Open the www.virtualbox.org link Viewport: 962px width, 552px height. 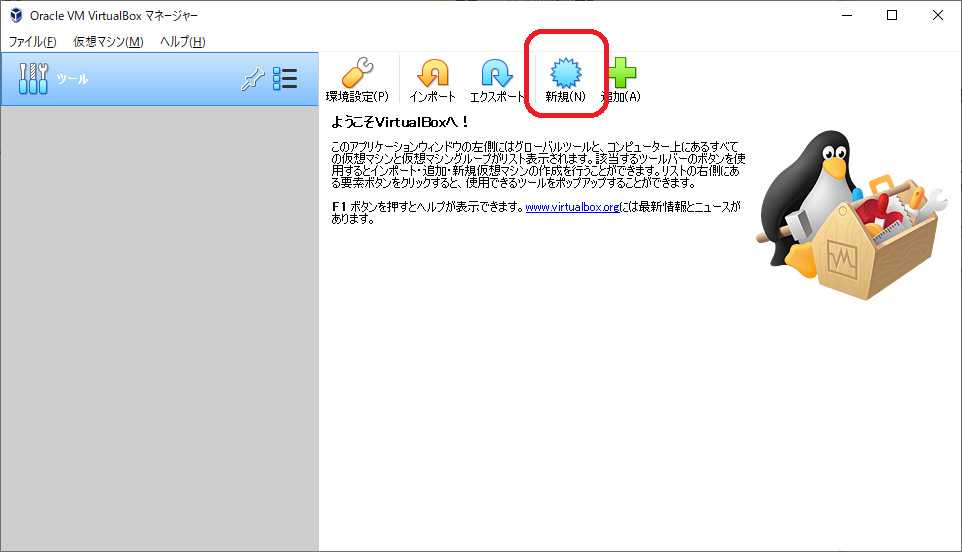(x=572, y=207)
